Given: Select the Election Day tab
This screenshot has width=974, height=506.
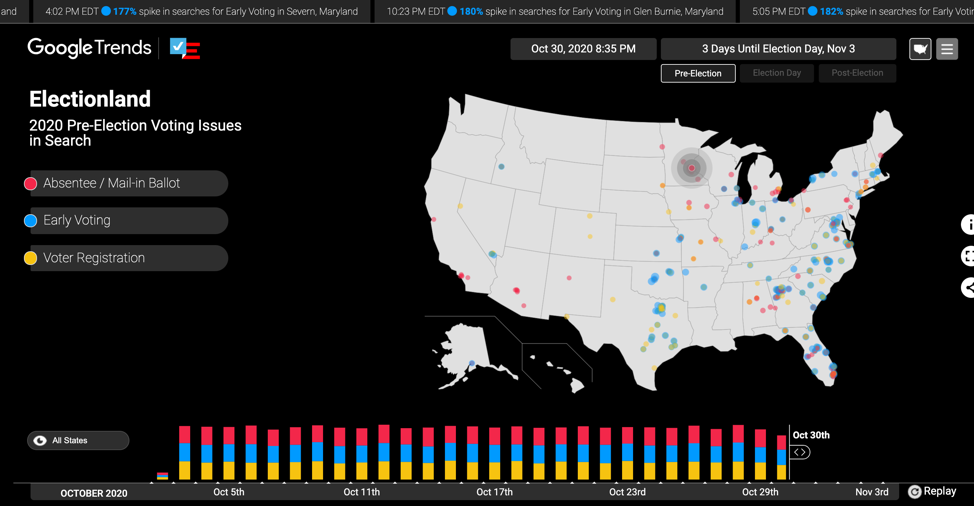Looking at the screenshot, I should click(x=776, y=73).
